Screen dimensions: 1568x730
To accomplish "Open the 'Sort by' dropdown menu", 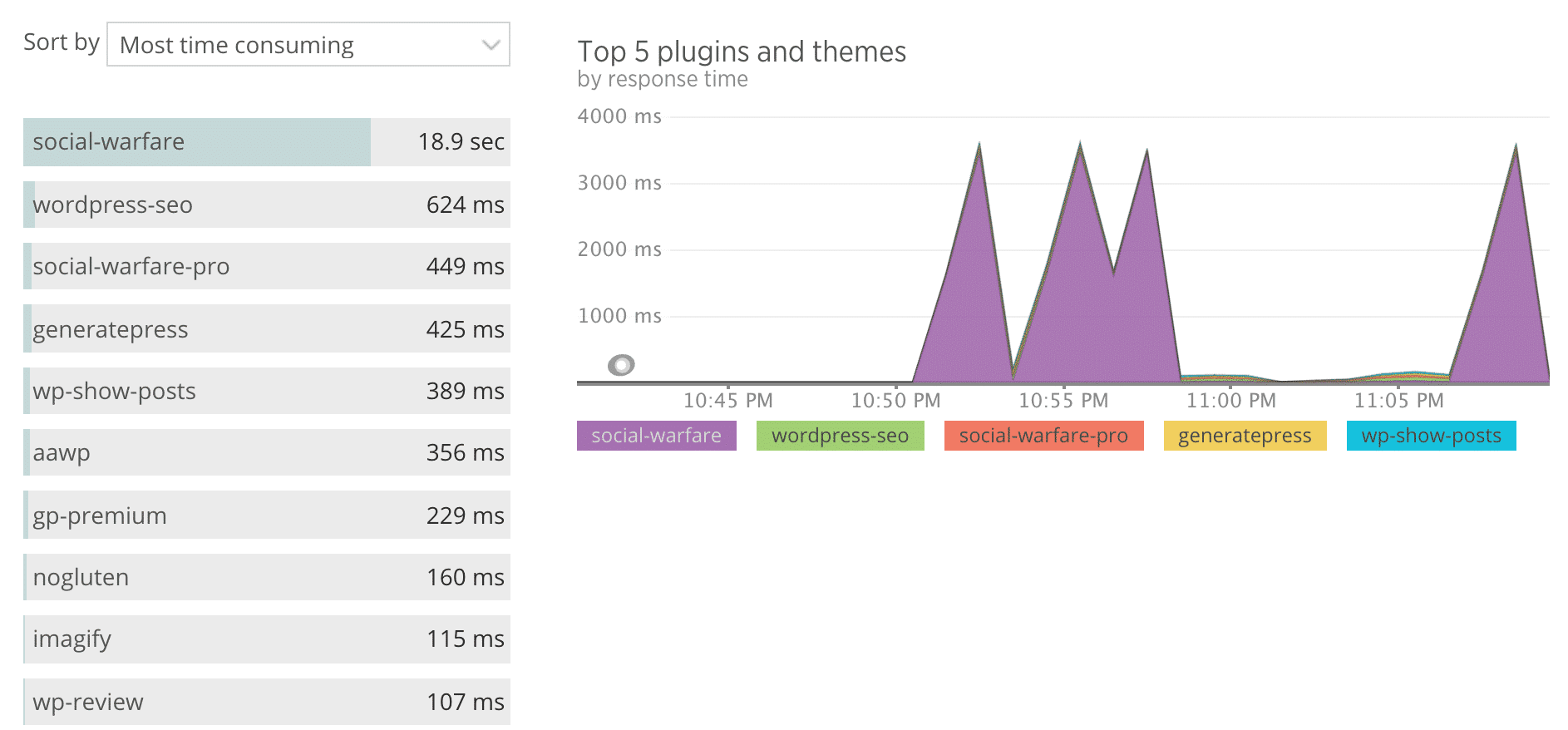I will (307, 45).
